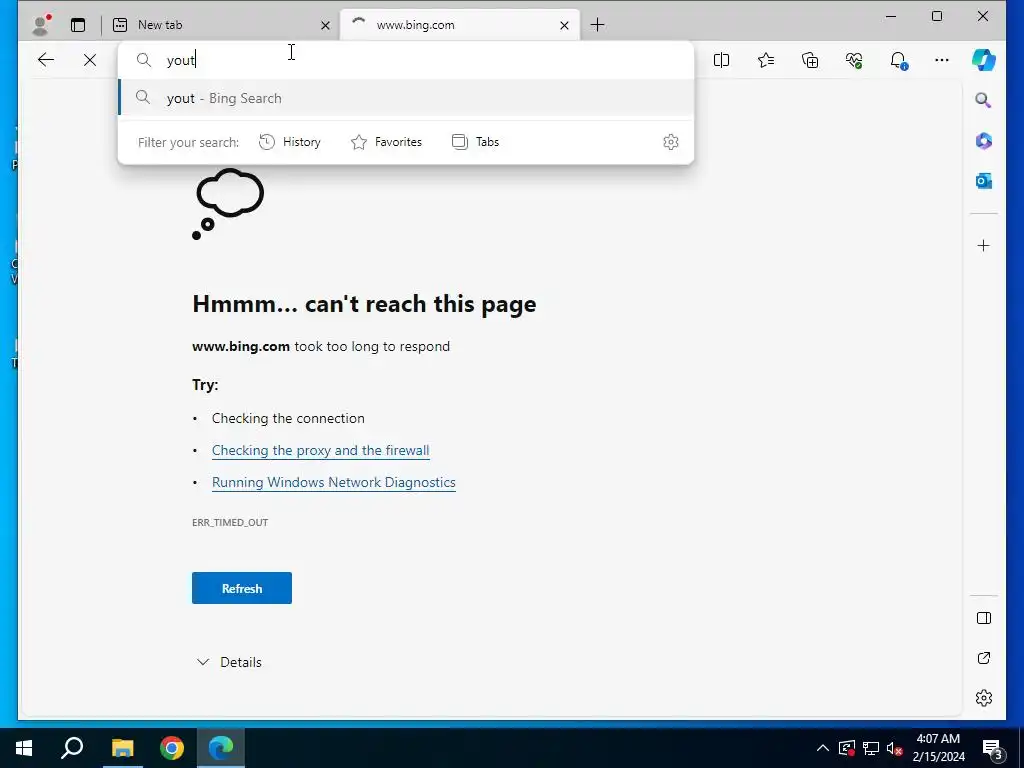Image resolution: width=1024 pixels, height=768 pixels.
Task: Open the Favorites list icon
Action: pos(766,60)
